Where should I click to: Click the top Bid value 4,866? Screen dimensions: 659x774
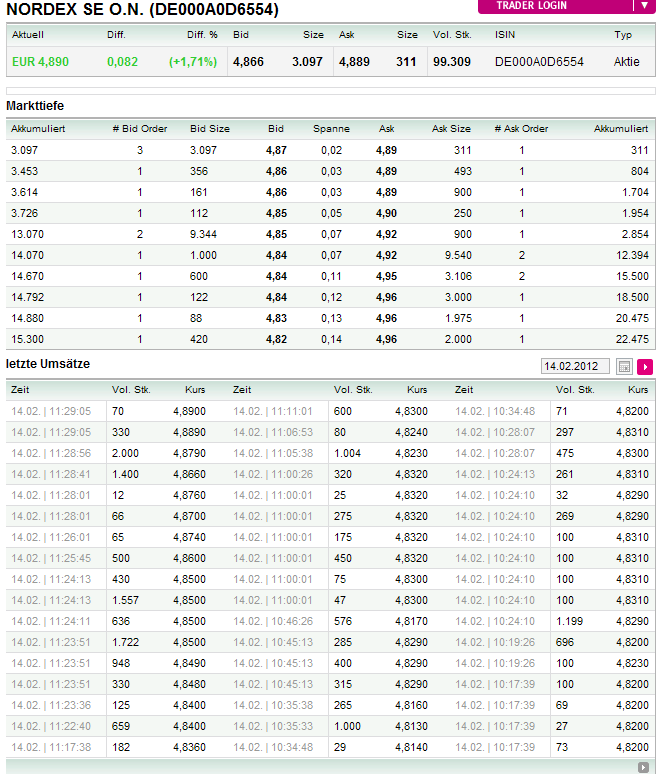248,62
